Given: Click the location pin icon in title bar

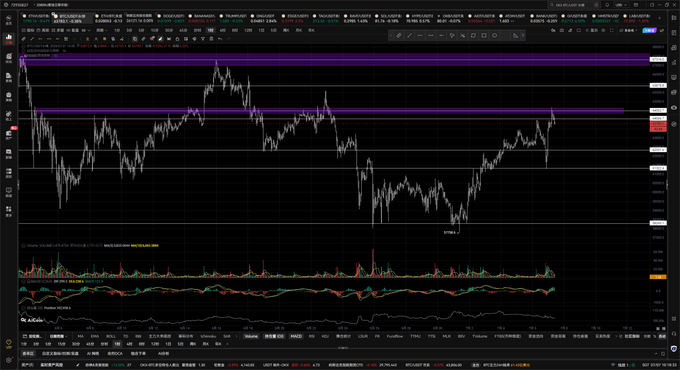Looking at the screenshot, I should (607, 5).
